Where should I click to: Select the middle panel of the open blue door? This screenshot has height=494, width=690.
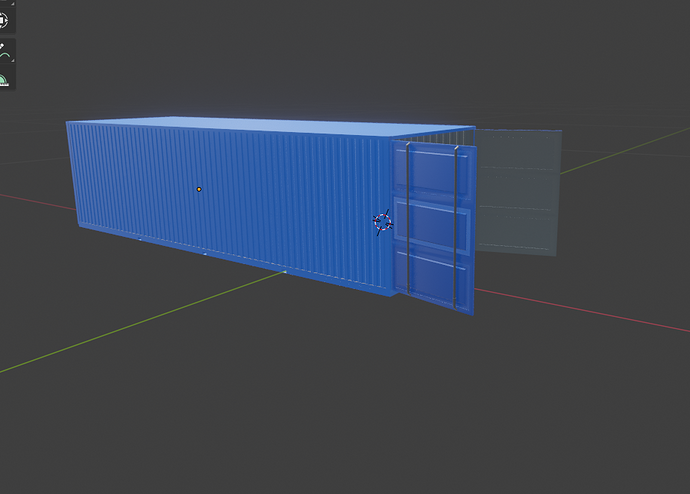point(432,226)
